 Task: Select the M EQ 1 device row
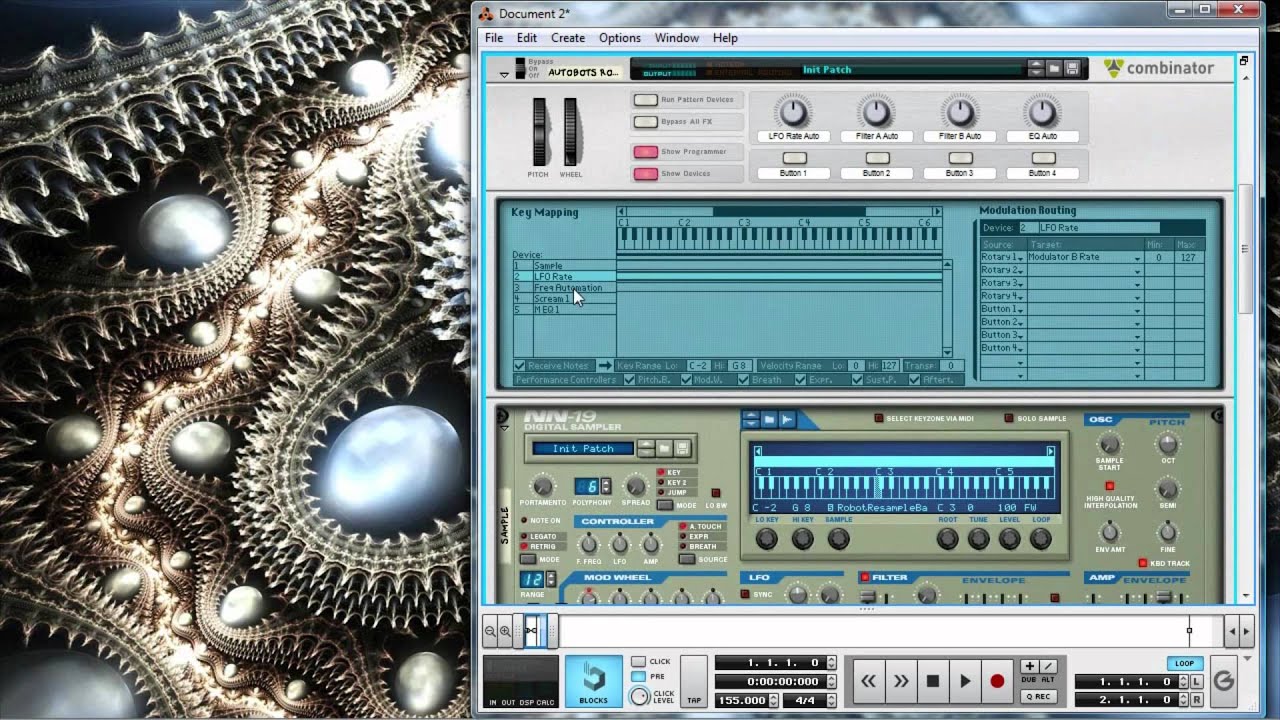[x=564, y=310]
